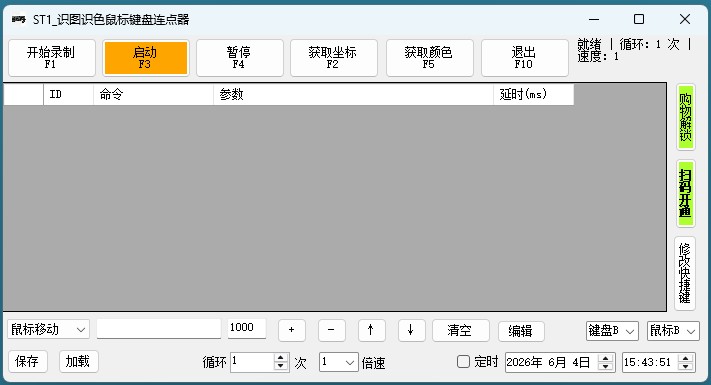Open the 鼠标B dropdown
The image size is (711, 385).
(673, 331)
